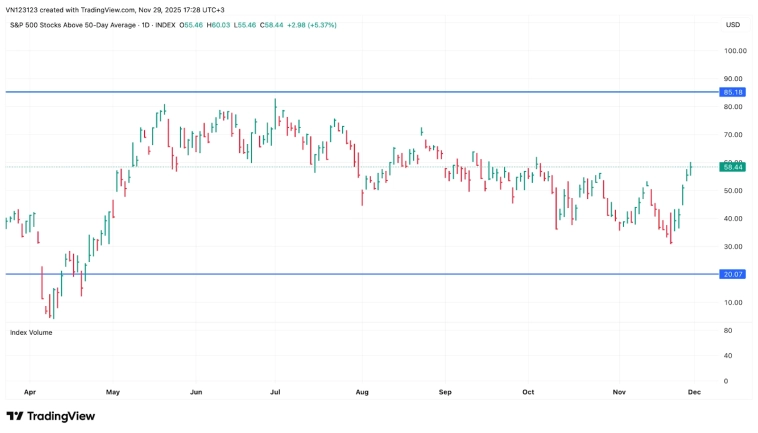This screenshot has height=433, width=758.
Task: Click the green 58.44 current price tag
Action: click(733, 167)
